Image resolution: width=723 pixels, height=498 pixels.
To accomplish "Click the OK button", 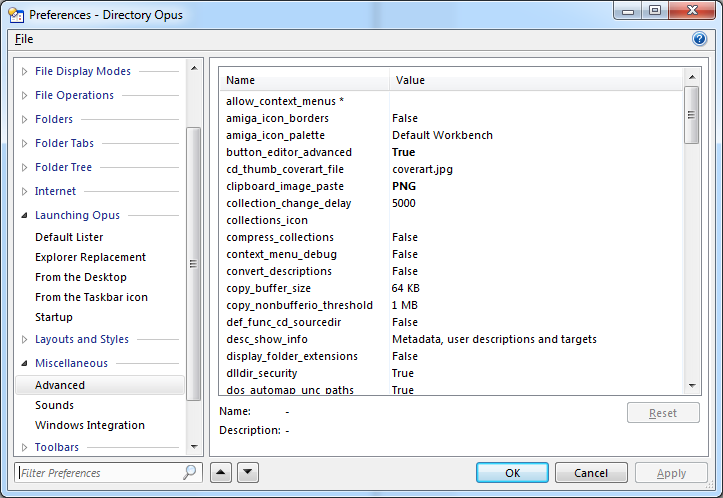I will pyautogui.click(x=512, y=473).
